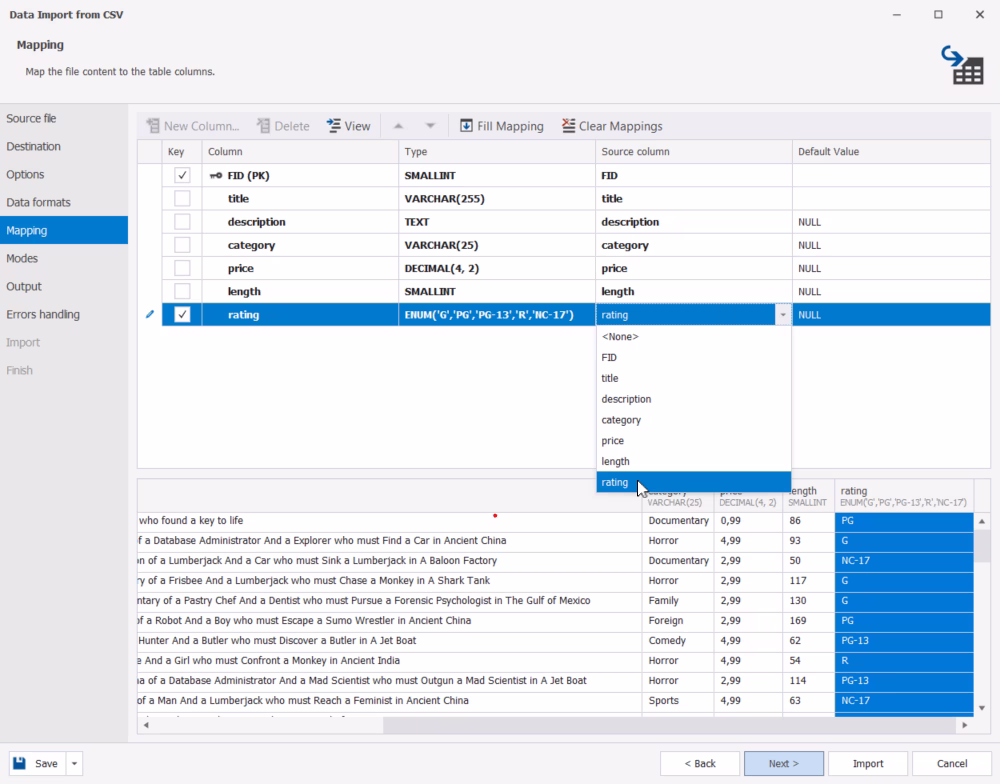Viewport: 1000px width, 784px height.
Task: Click the pencil edit icon on rating row
Action: tap(150, 314)
